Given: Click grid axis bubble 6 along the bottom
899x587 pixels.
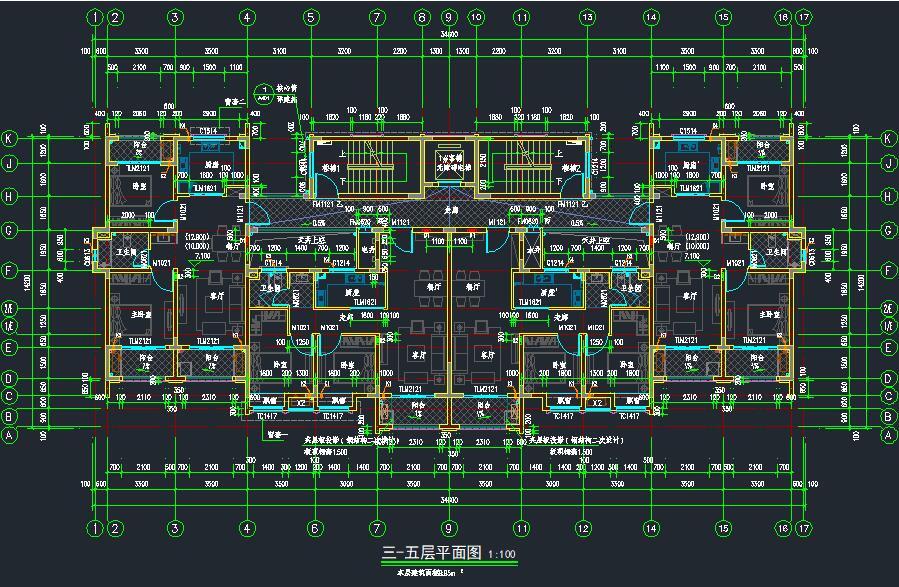Looking at the screenshot, I should [312, 528].
